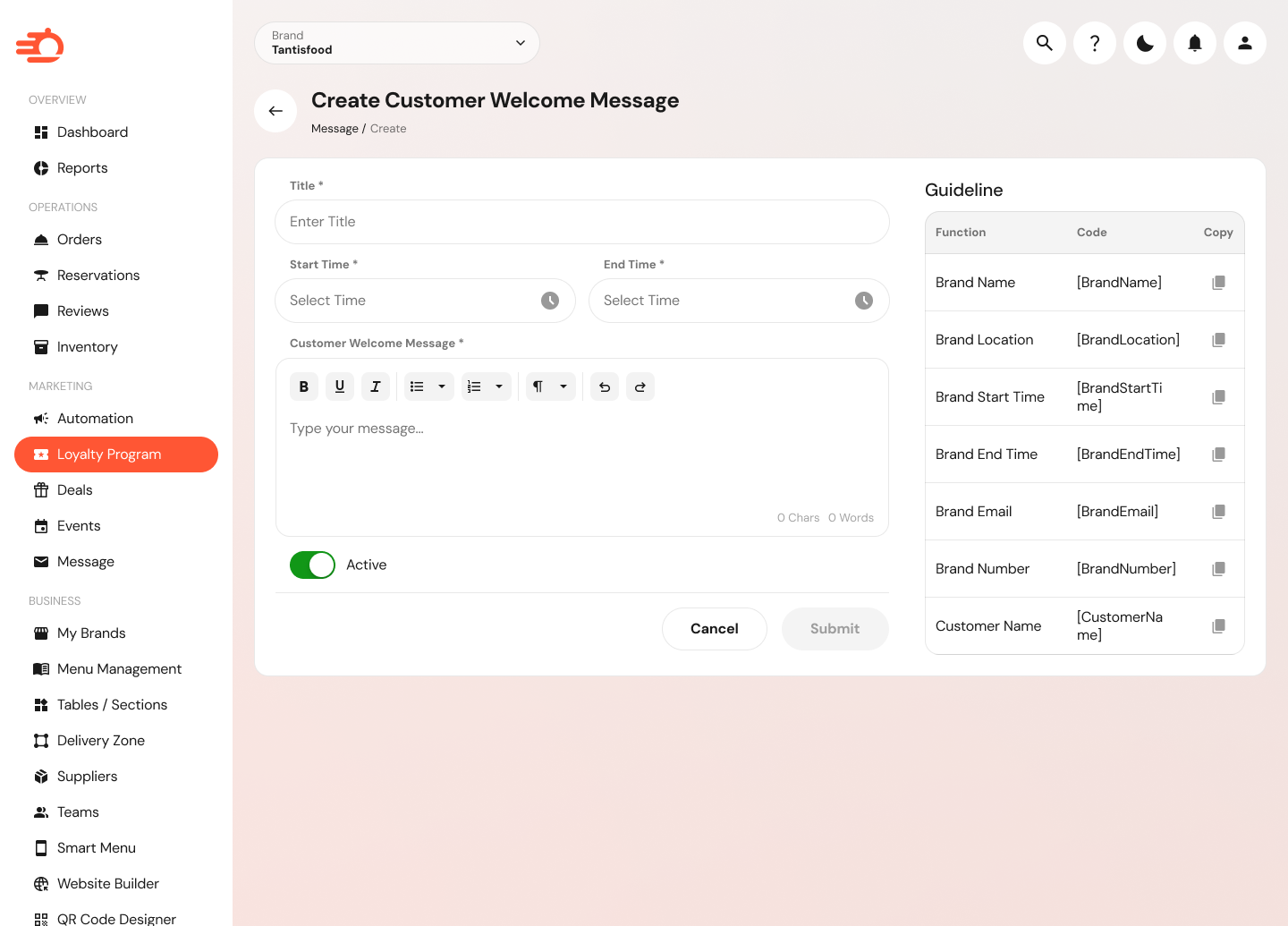Open Teams in sidebar
This screenshot has width=1288, height=926.
[116, 812]
